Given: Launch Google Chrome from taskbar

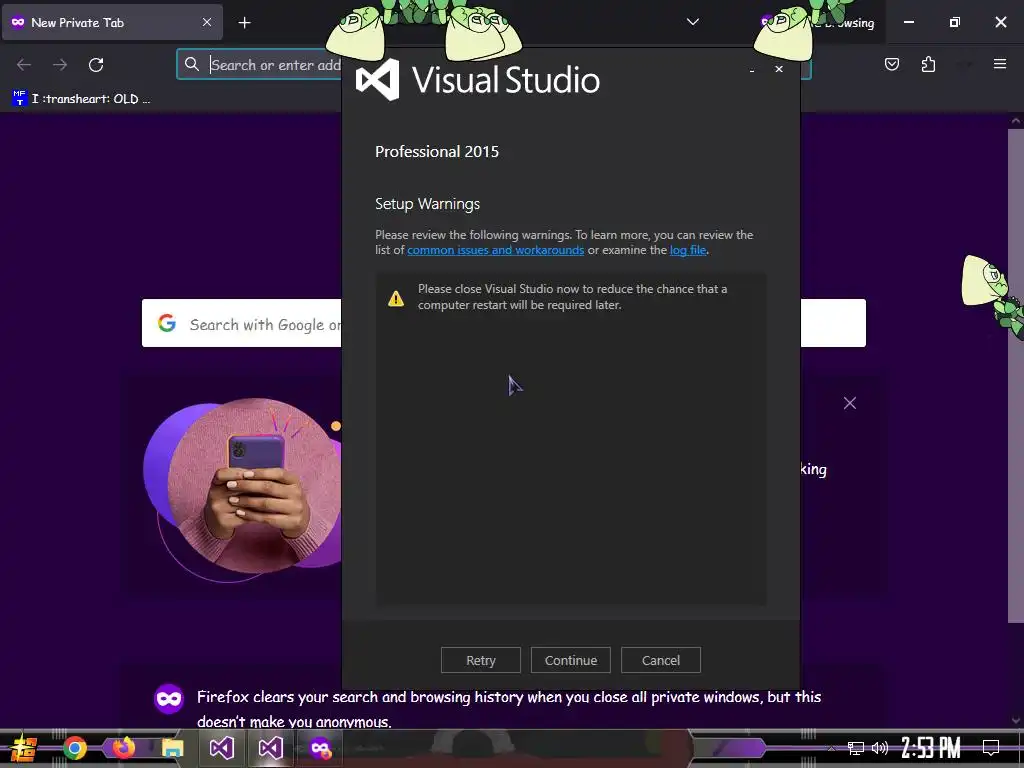Looking at the screenshot, I should [75, 748].
